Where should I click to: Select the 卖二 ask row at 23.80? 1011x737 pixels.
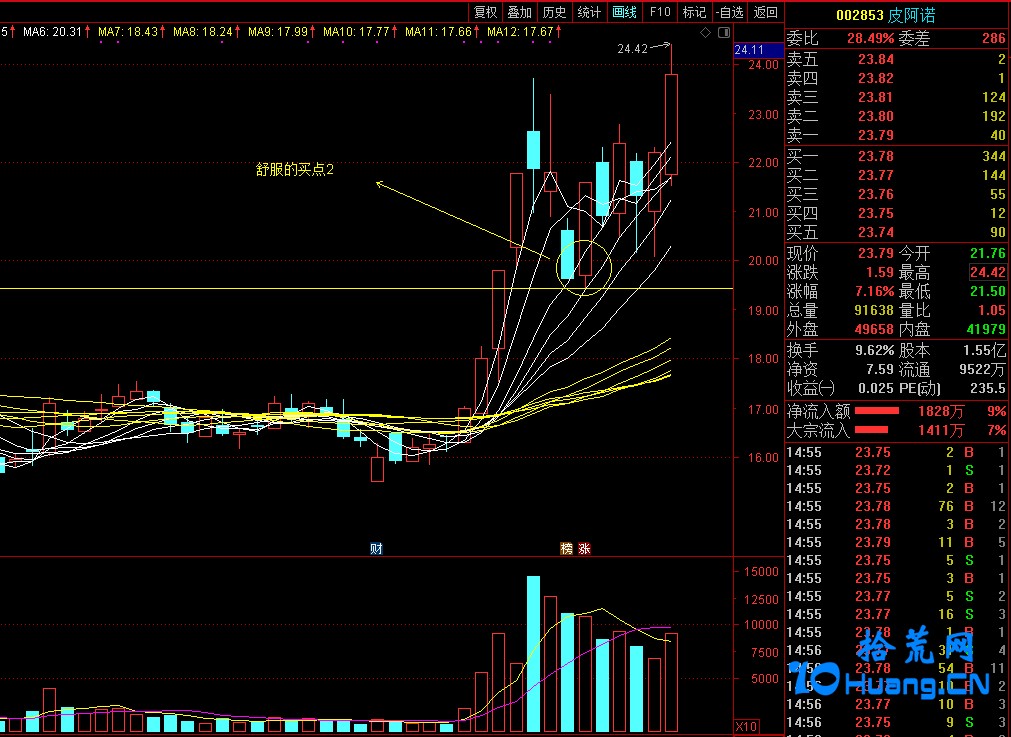[896, 116]
